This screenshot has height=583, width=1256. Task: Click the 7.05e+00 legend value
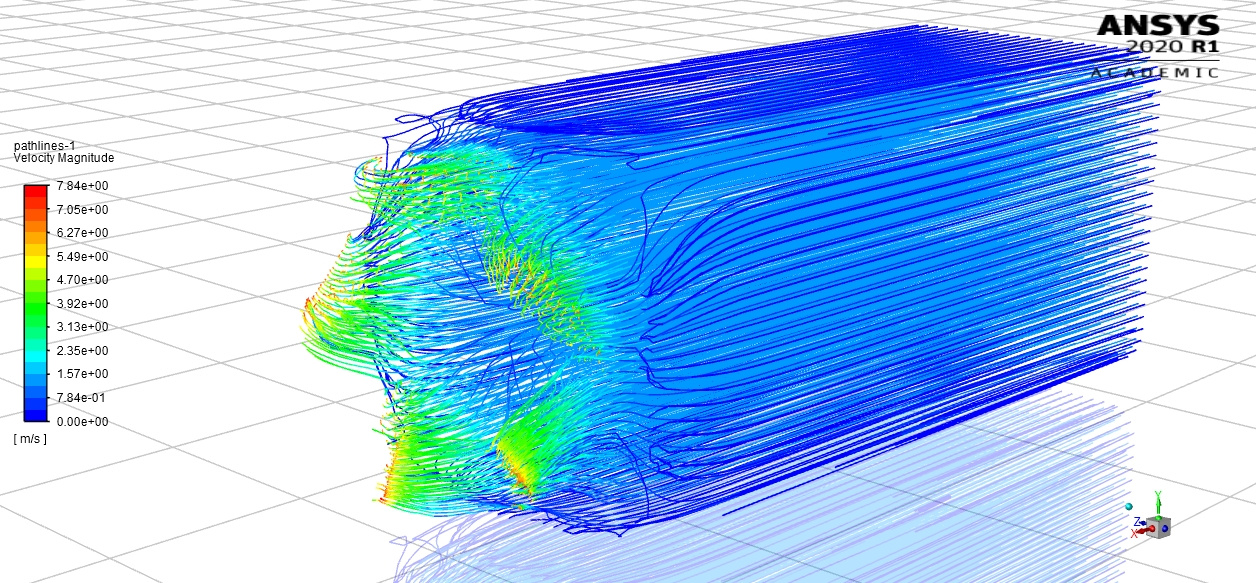coord(83,210)
